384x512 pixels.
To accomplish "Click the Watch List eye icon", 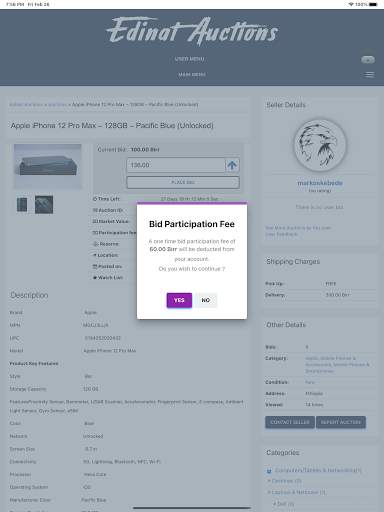I will (x=95, y=278).
